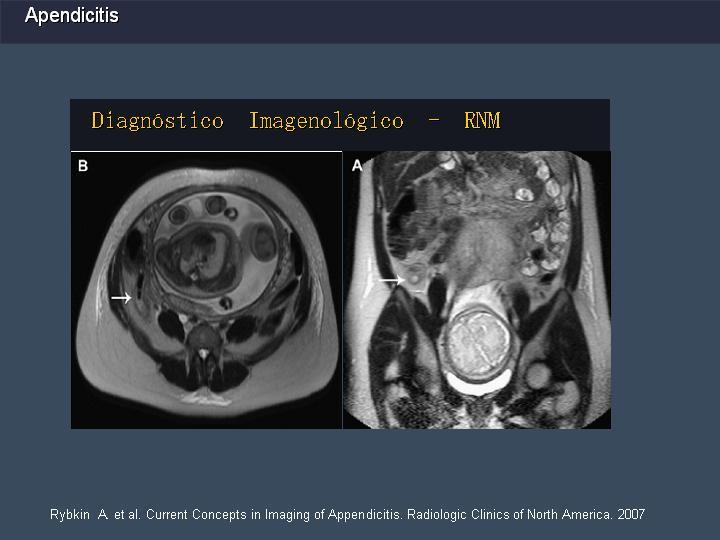This screenshot has width=720, height=540.
Task: Click the spinal canal in axial image
Action: click(204, 354)
